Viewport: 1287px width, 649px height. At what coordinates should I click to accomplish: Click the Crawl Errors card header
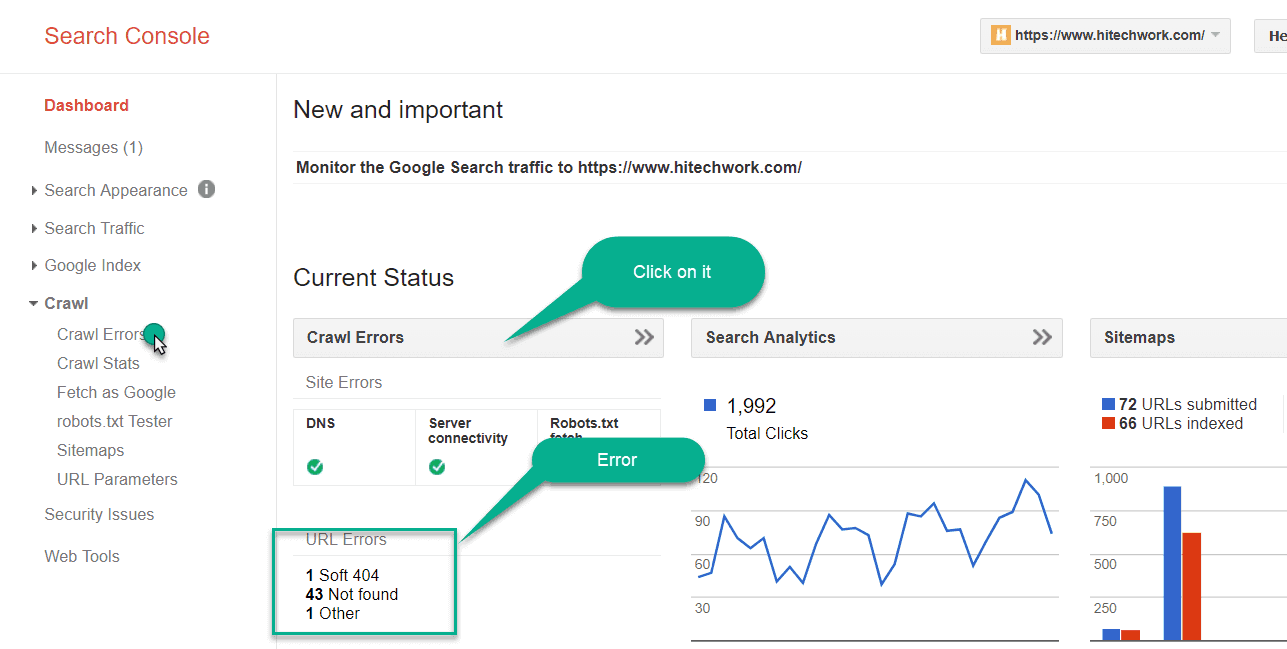(x=478, y=338)
